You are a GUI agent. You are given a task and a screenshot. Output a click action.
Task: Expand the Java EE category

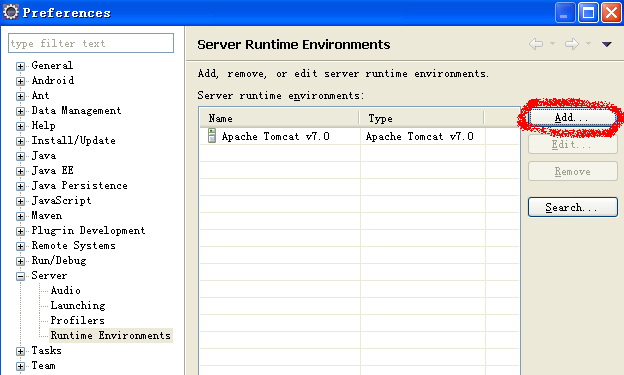pos(20,171)
